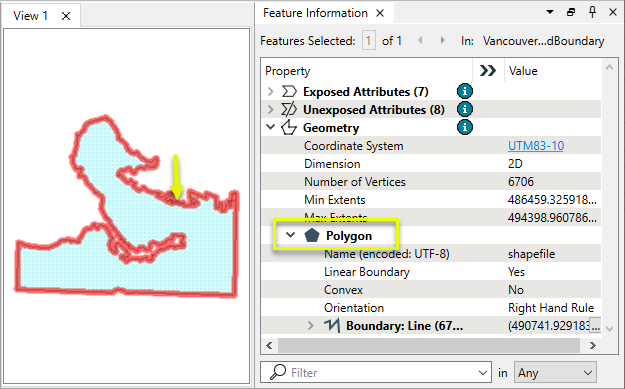The height and width of the screenshot is (389, 625).
Task: Select the Feature Information tab
Action: click(x=315, y=13)
